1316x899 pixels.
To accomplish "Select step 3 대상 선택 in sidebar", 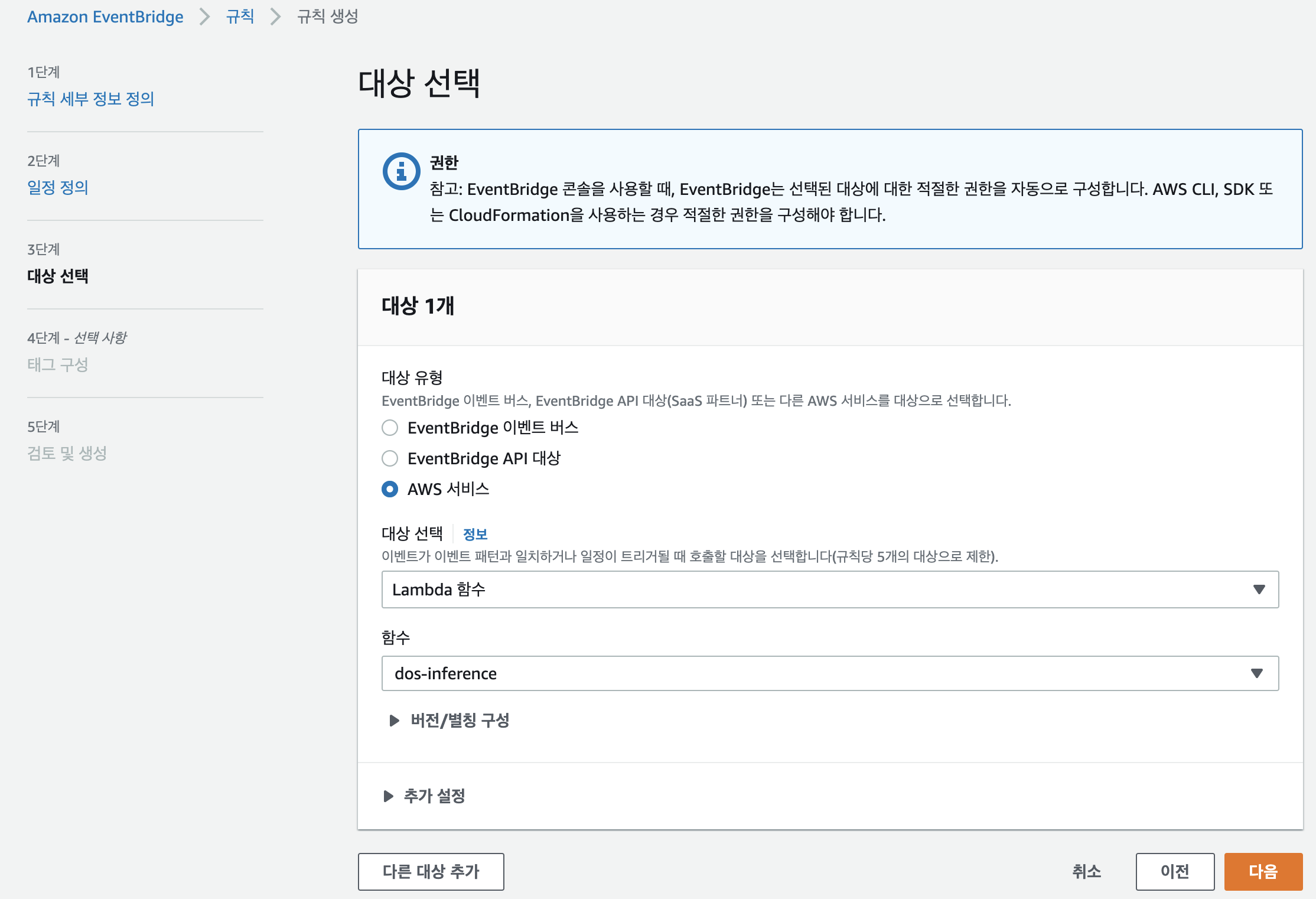I will point(58,276).
